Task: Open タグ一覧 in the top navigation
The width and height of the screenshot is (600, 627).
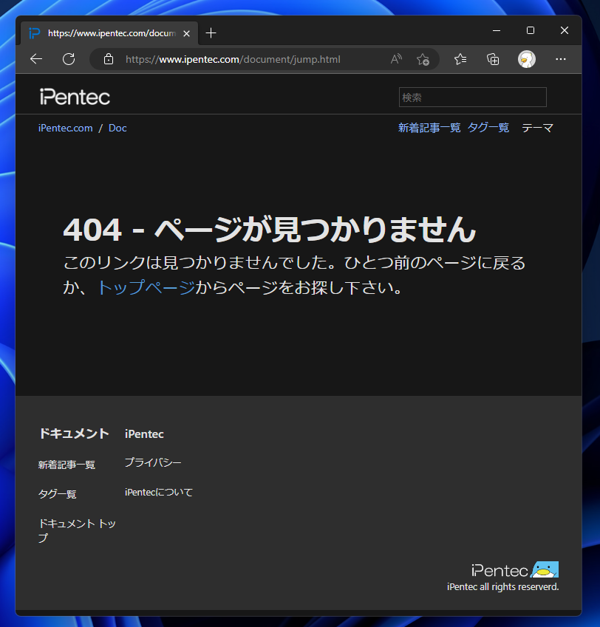Action: pos(488,128)
